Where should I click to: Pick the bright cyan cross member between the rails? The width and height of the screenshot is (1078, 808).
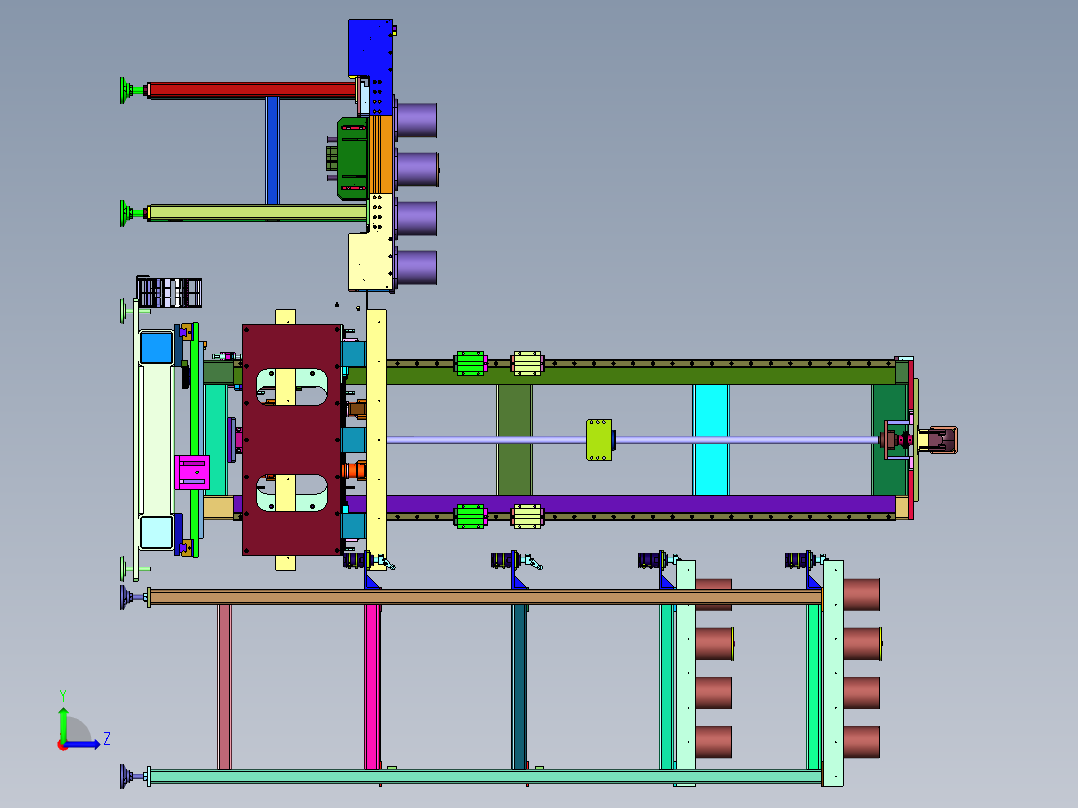click(x=711, y=439)
